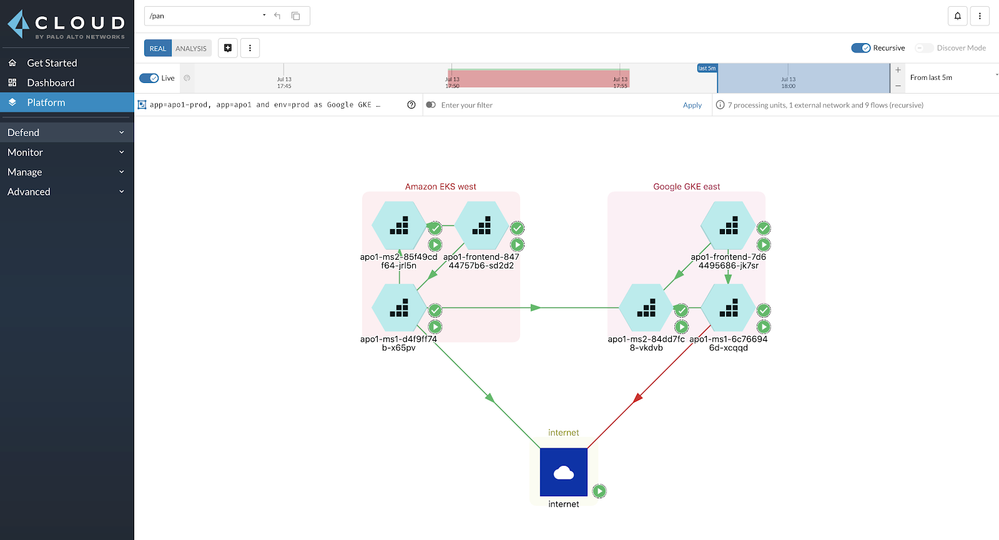Click check badge on apo1-frontend-84744757b6-sd2d2
Image resolution: width=999 pixels, height=540 pixels.
click(x=517, y=228)
